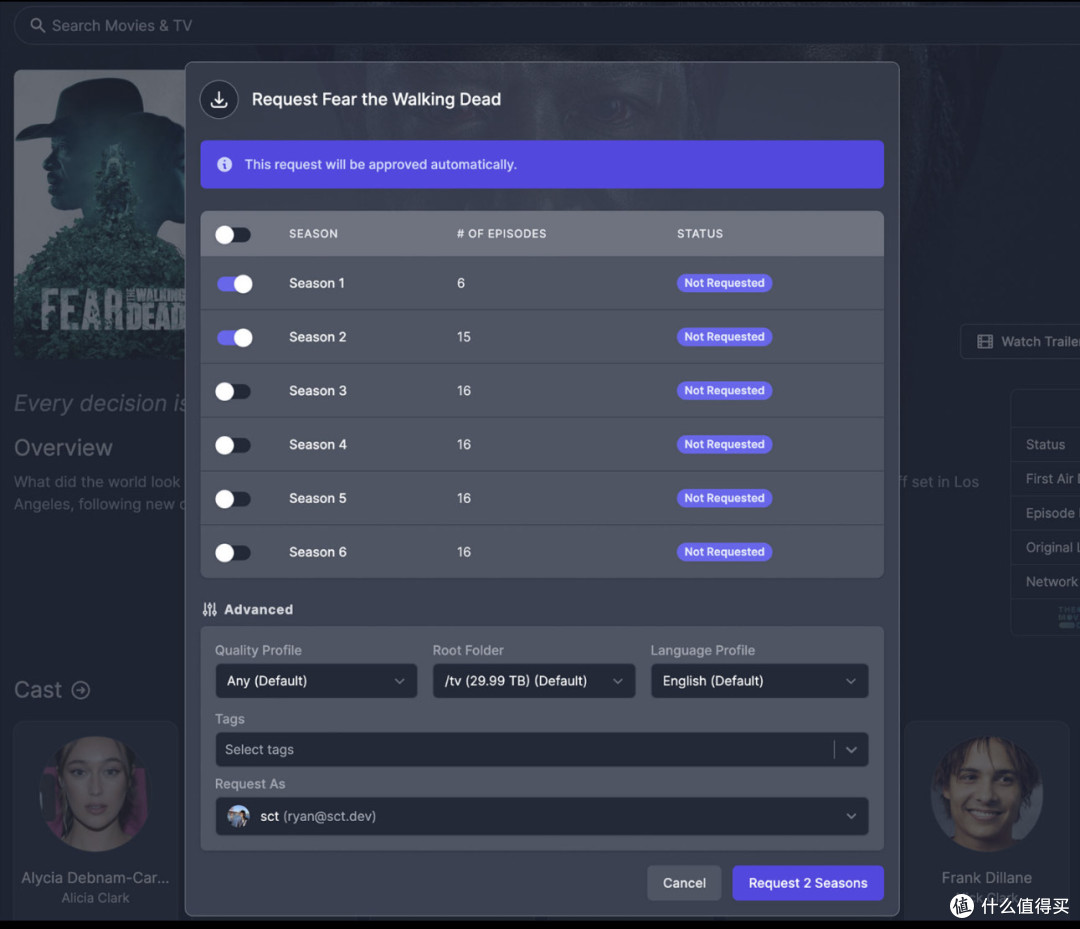
Task: Click the Season 1 Not Requested badge
Action: [724, 283]
